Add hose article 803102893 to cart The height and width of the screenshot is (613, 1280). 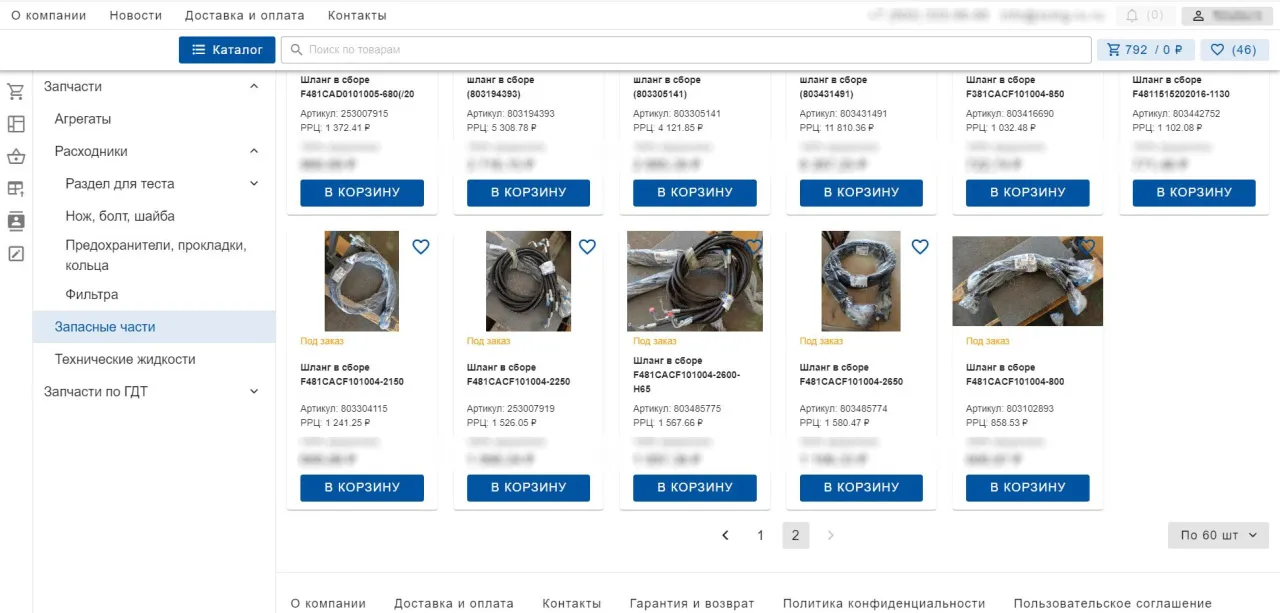pyautogui.click(x=1027, y=488)
